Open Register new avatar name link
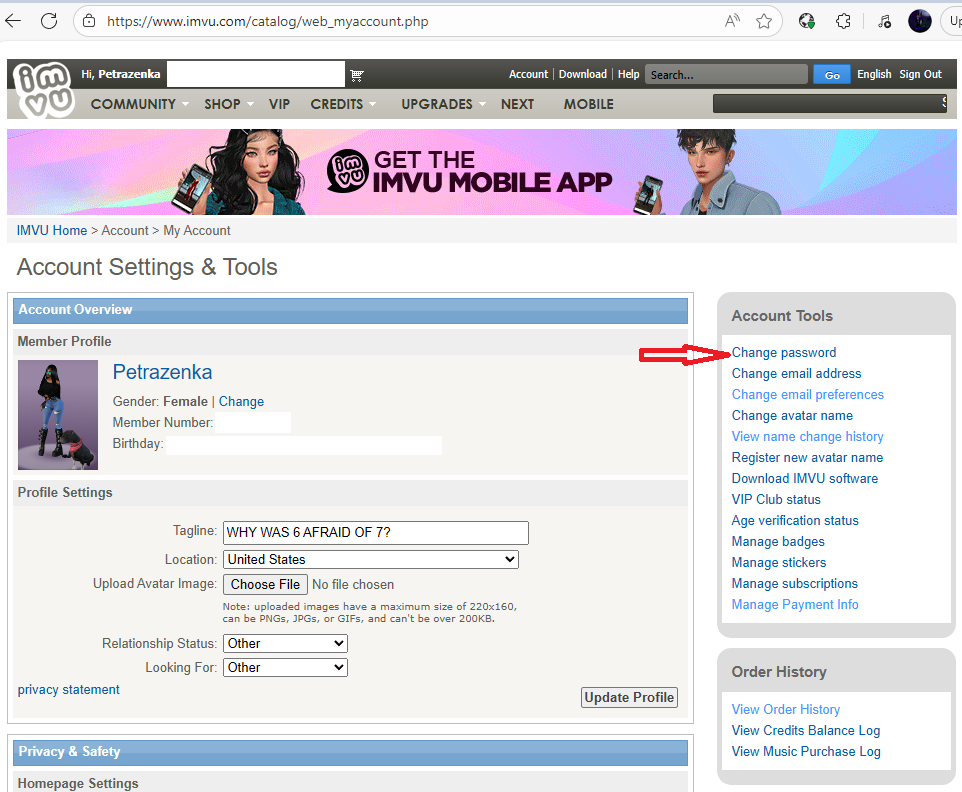 coord(807,458)
